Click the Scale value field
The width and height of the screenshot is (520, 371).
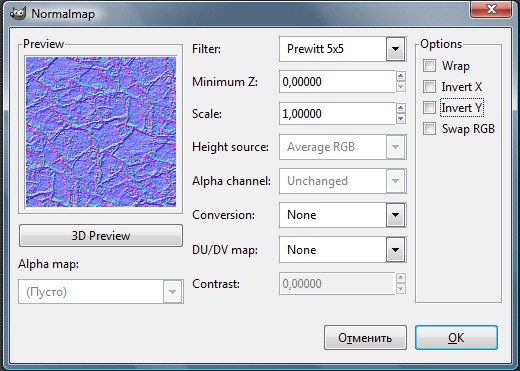pyautogui.click(x=337, y=114)
